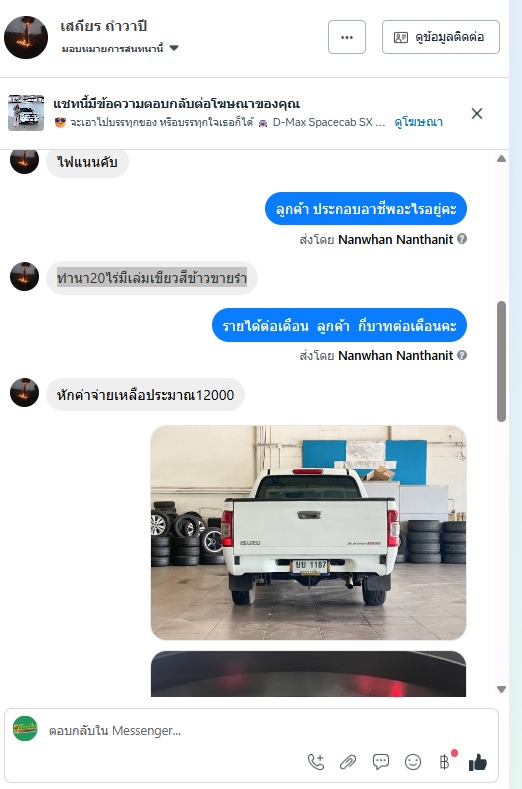Image resolution: width=522 pixels, height=789 pixels.
Task: Open the ดูโฆษณา link
Action: (418, 122)
